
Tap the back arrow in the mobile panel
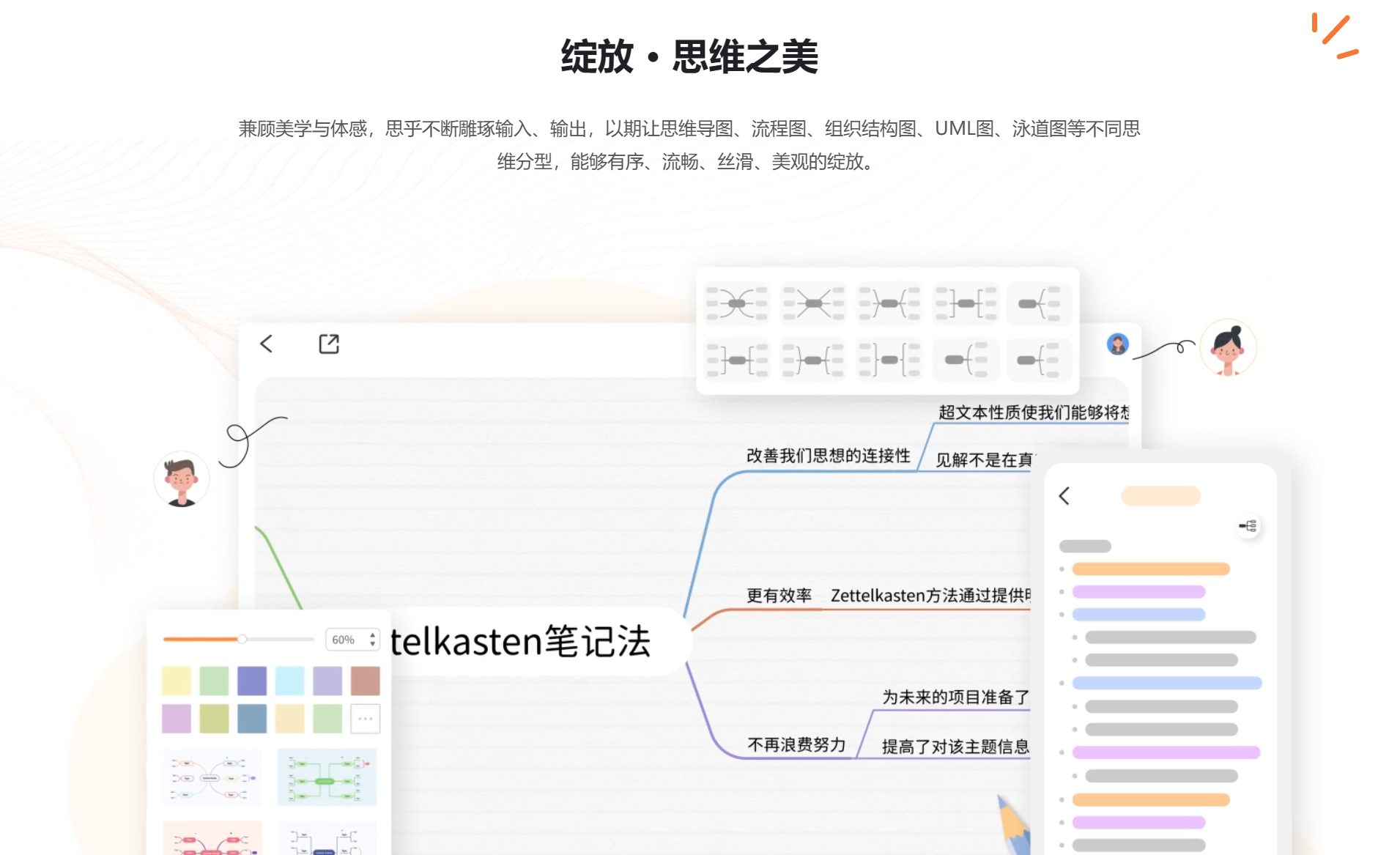(x=1064, y=496)
